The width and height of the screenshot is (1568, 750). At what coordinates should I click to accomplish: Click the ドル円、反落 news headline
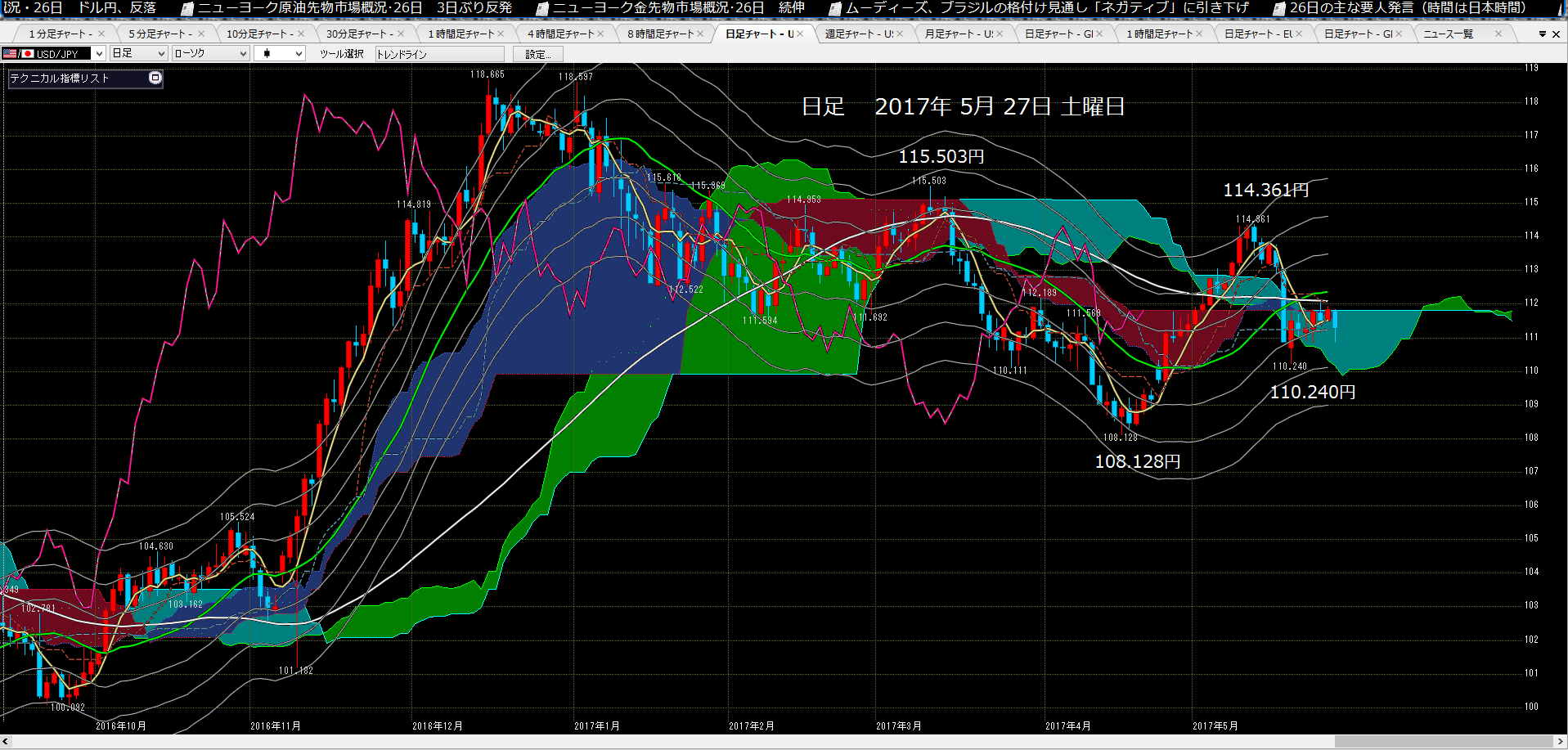coord(117,8)
